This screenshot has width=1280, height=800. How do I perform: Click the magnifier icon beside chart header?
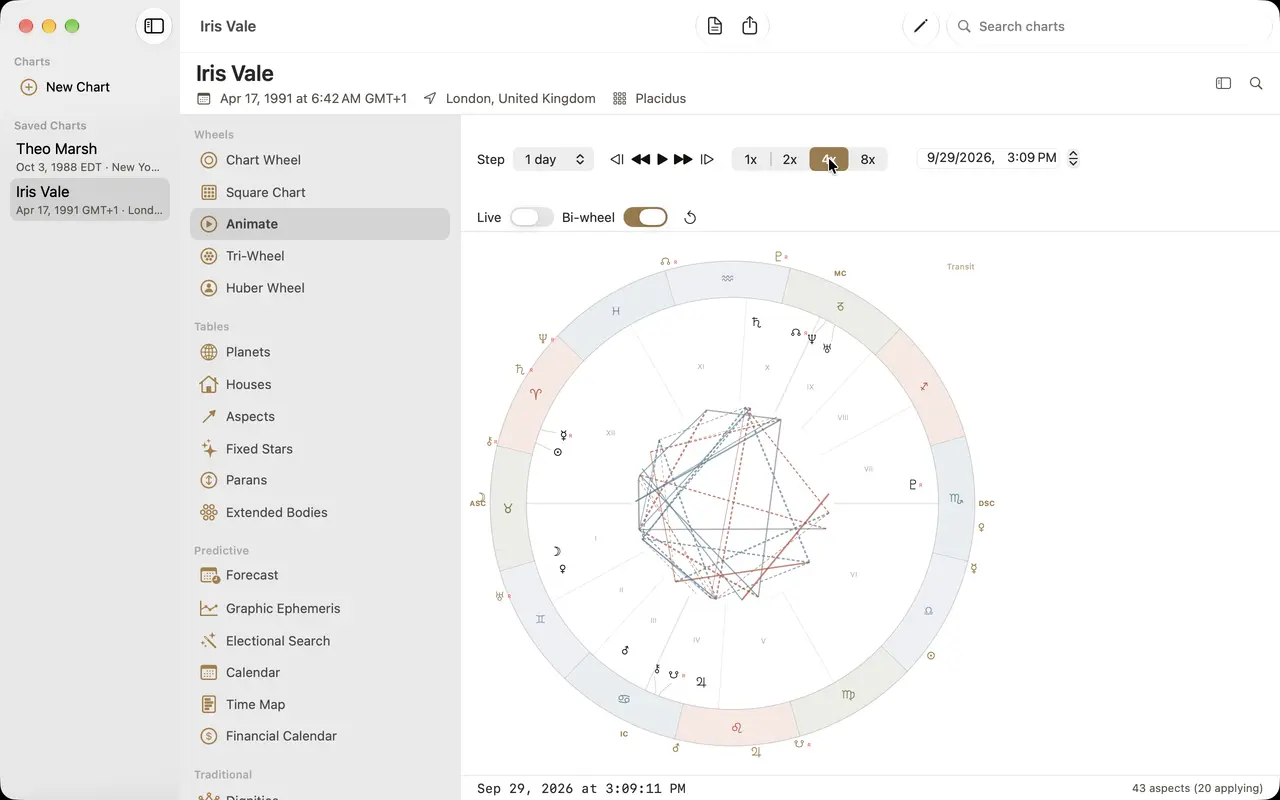coord(1256,83)
